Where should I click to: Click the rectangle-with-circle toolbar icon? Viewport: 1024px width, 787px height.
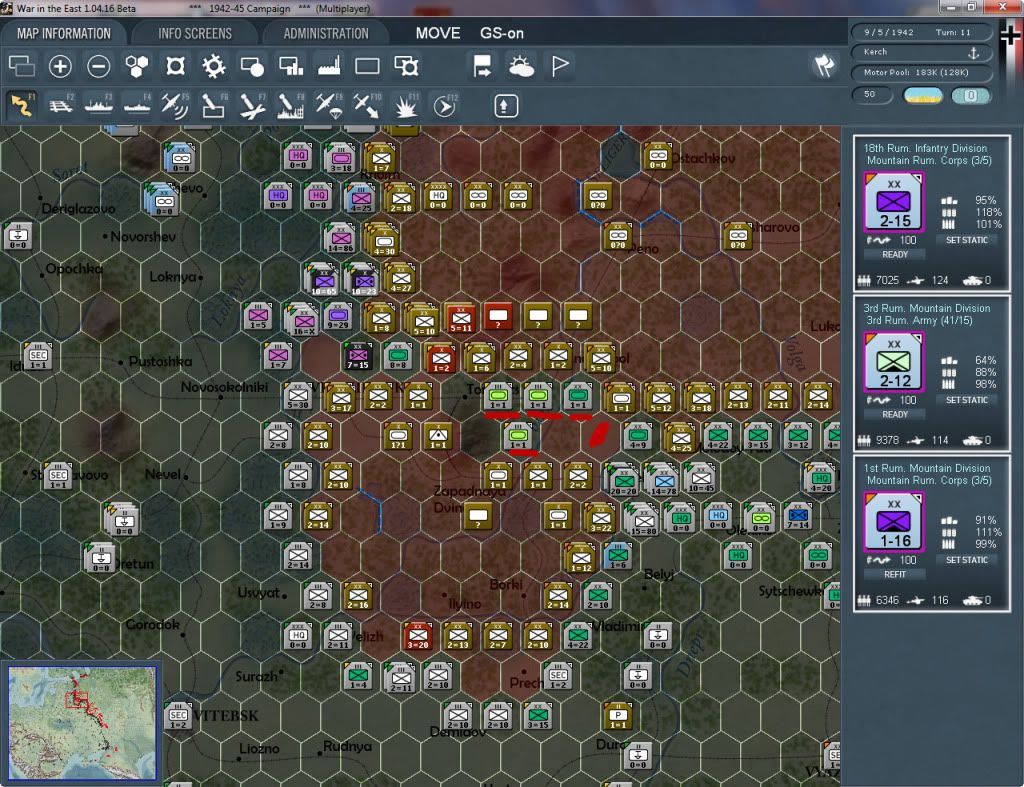click(x=252, y=66)
